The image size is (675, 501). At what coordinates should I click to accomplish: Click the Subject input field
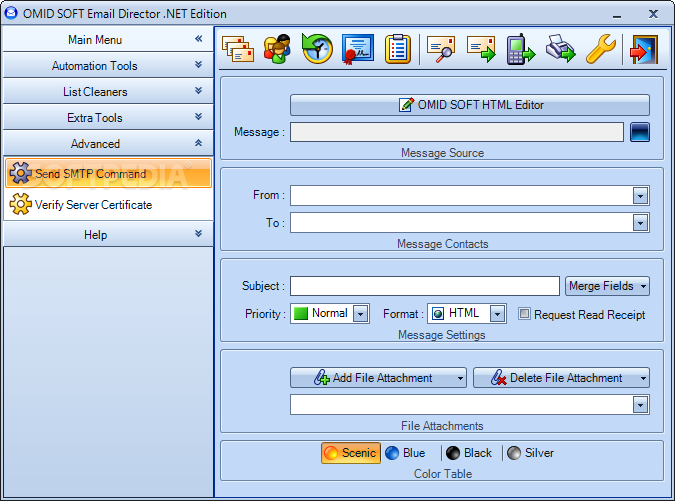click(424, 286)
